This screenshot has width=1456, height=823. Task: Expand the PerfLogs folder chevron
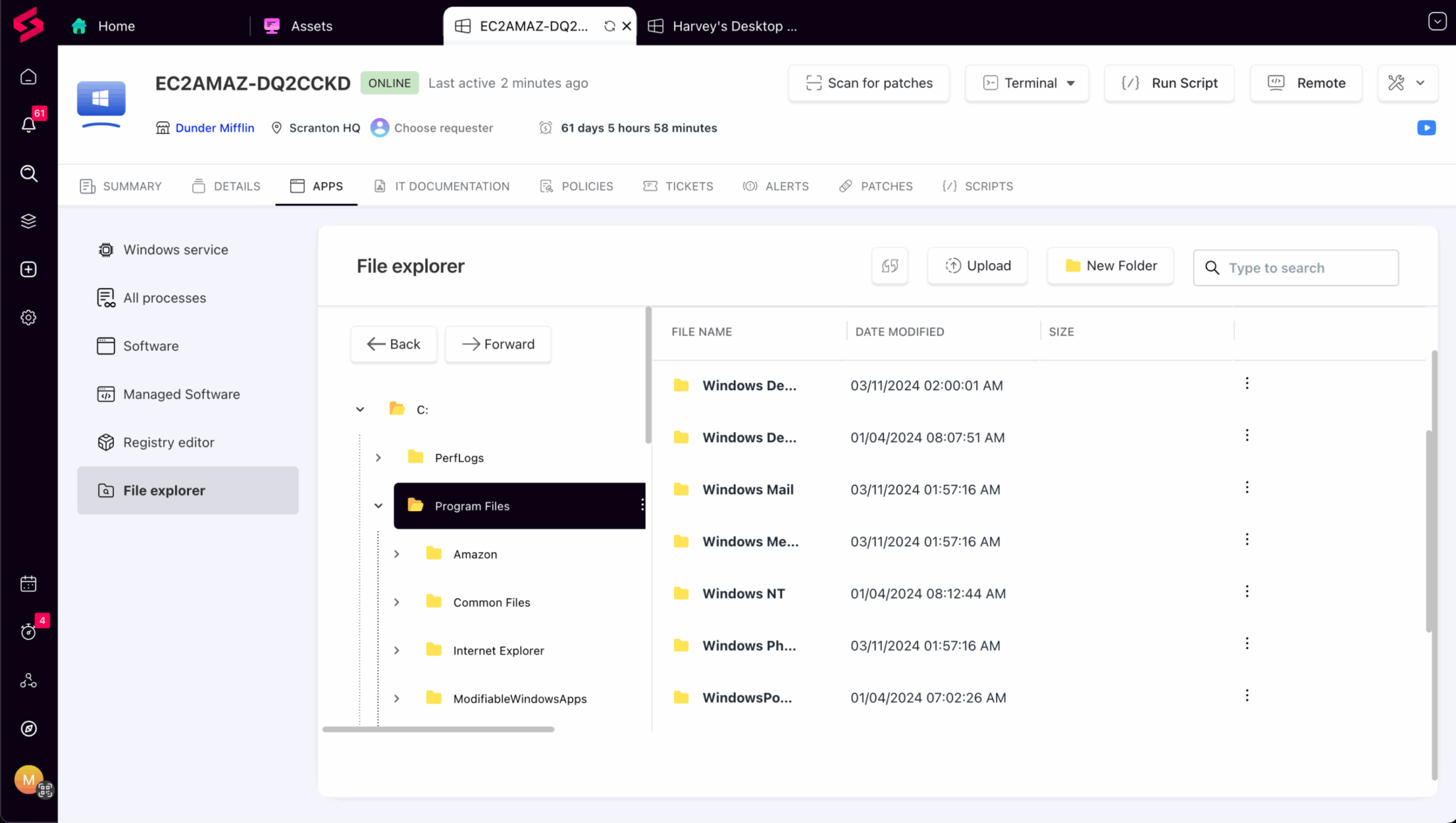(378, 458)
